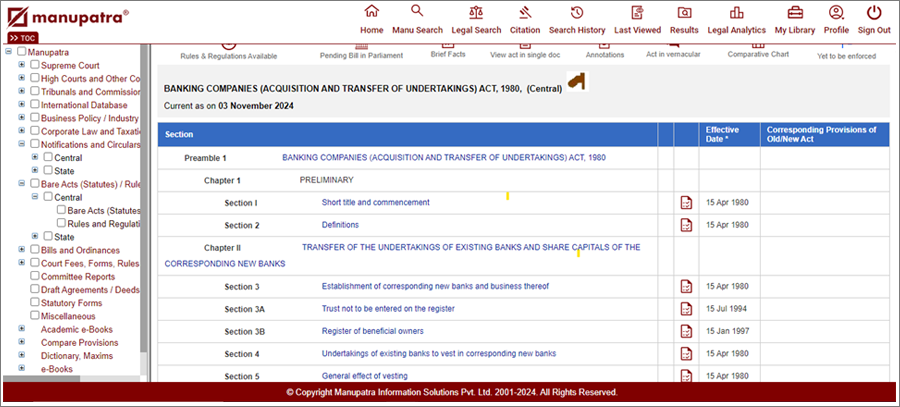900x407 pixels.
Task: Open Trust not to be entered link
Action: coord(388,309)
